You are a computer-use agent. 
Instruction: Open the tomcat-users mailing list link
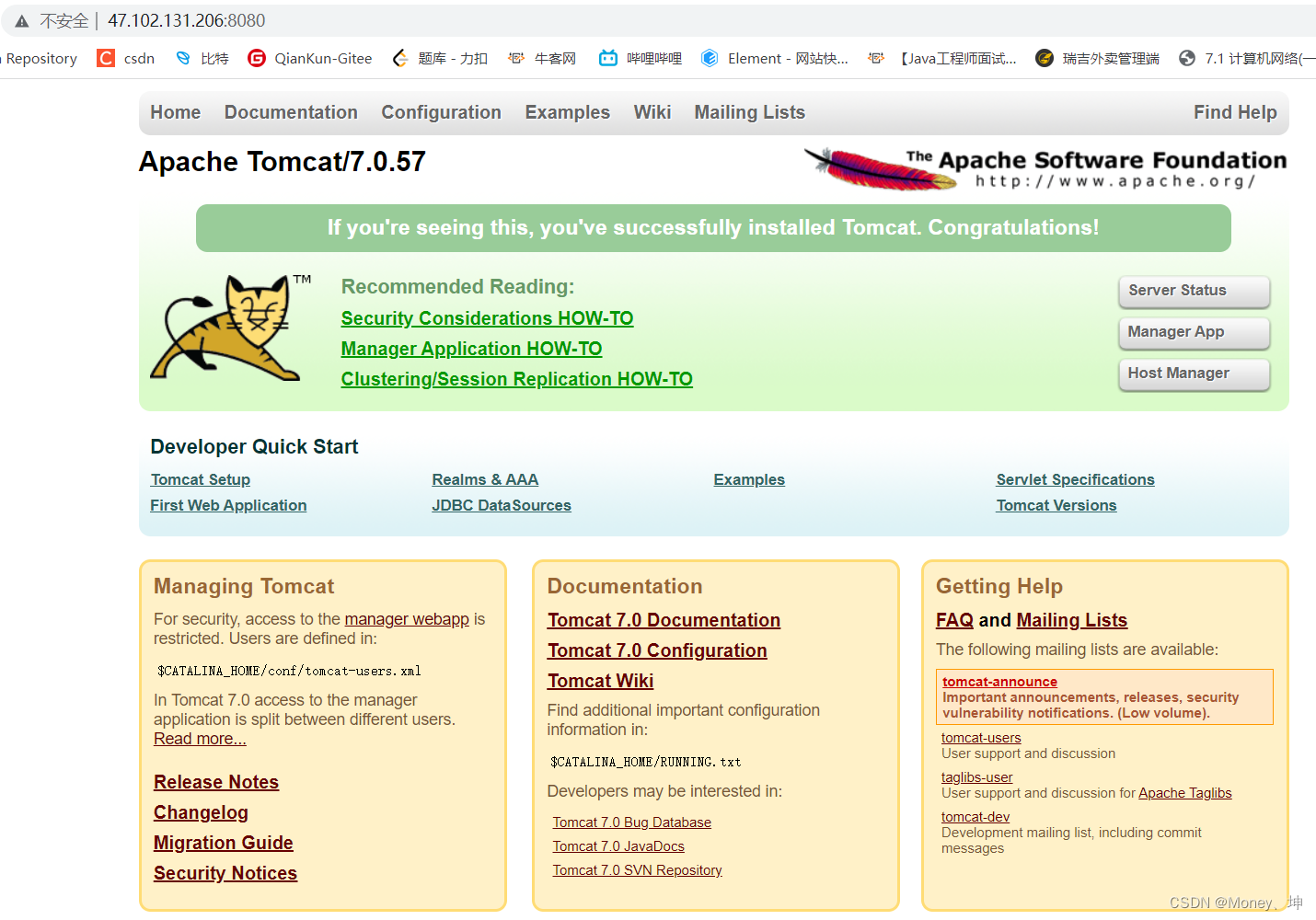click(981, 738)
